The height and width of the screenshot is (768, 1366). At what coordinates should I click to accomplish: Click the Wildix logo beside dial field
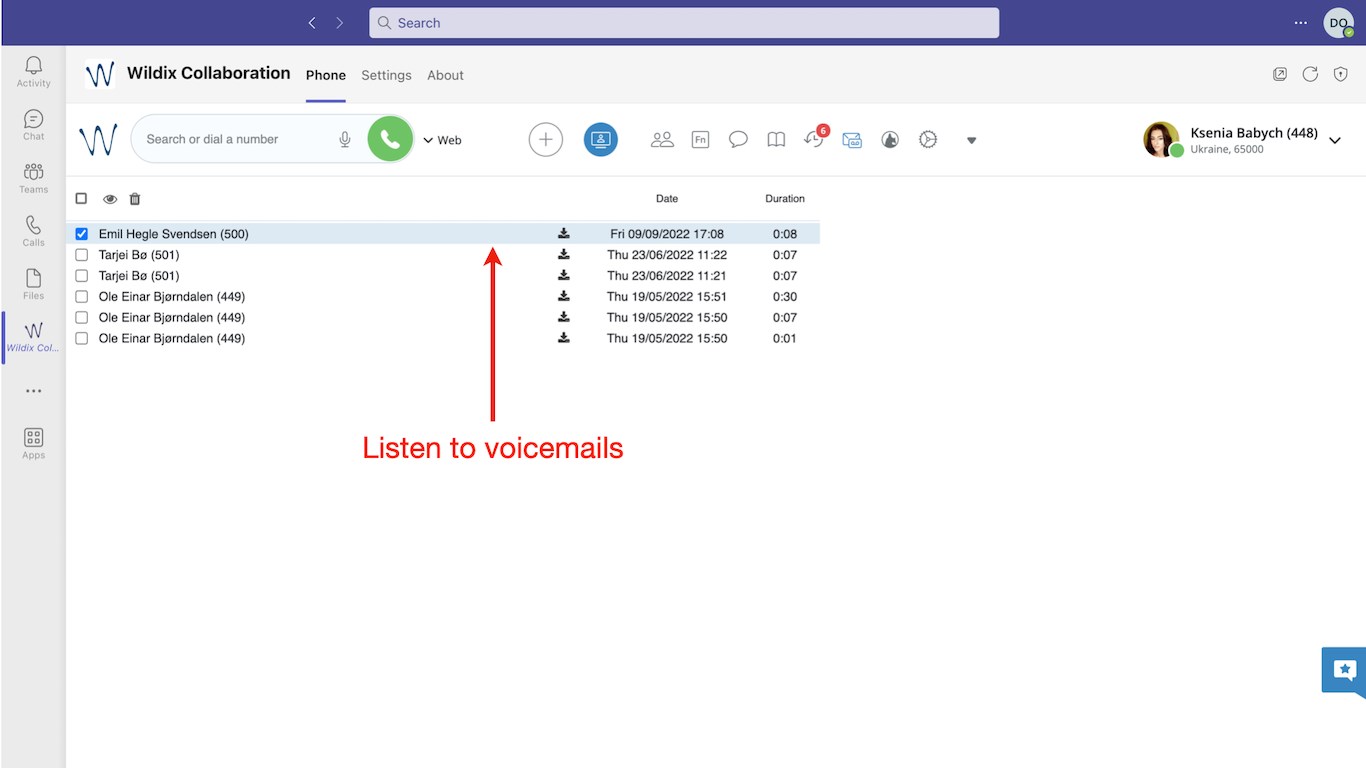tap(98, 140)
